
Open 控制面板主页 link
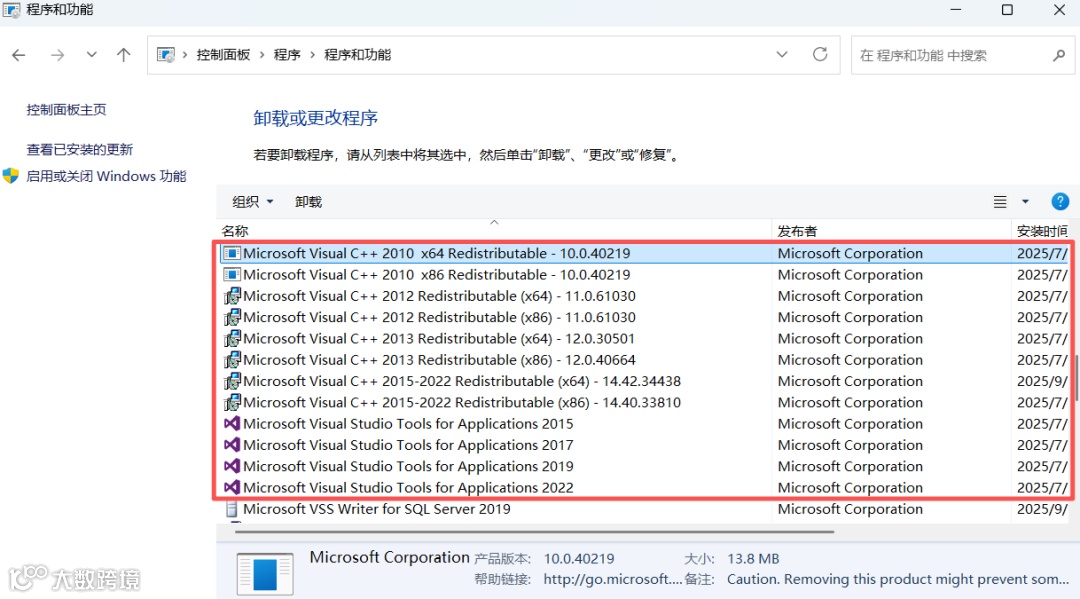[66, 109]
